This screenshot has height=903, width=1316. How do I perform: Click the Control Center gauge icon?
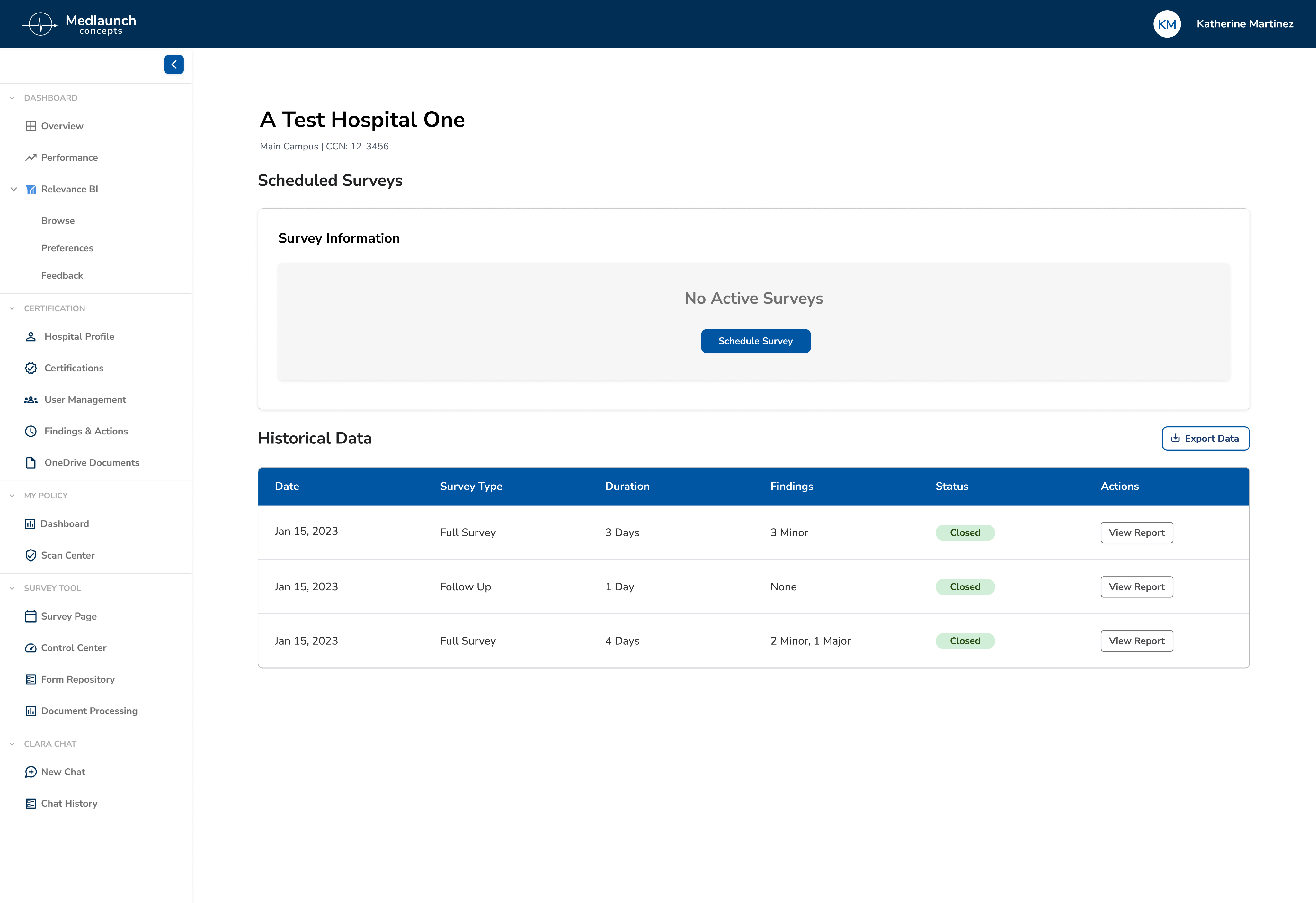pos(31,648)
